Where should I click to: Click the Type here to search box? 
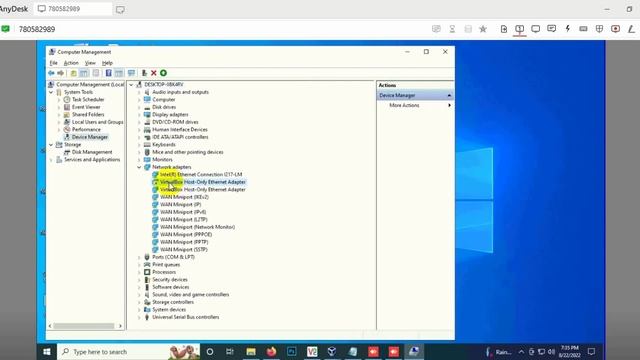pos(129,351)
